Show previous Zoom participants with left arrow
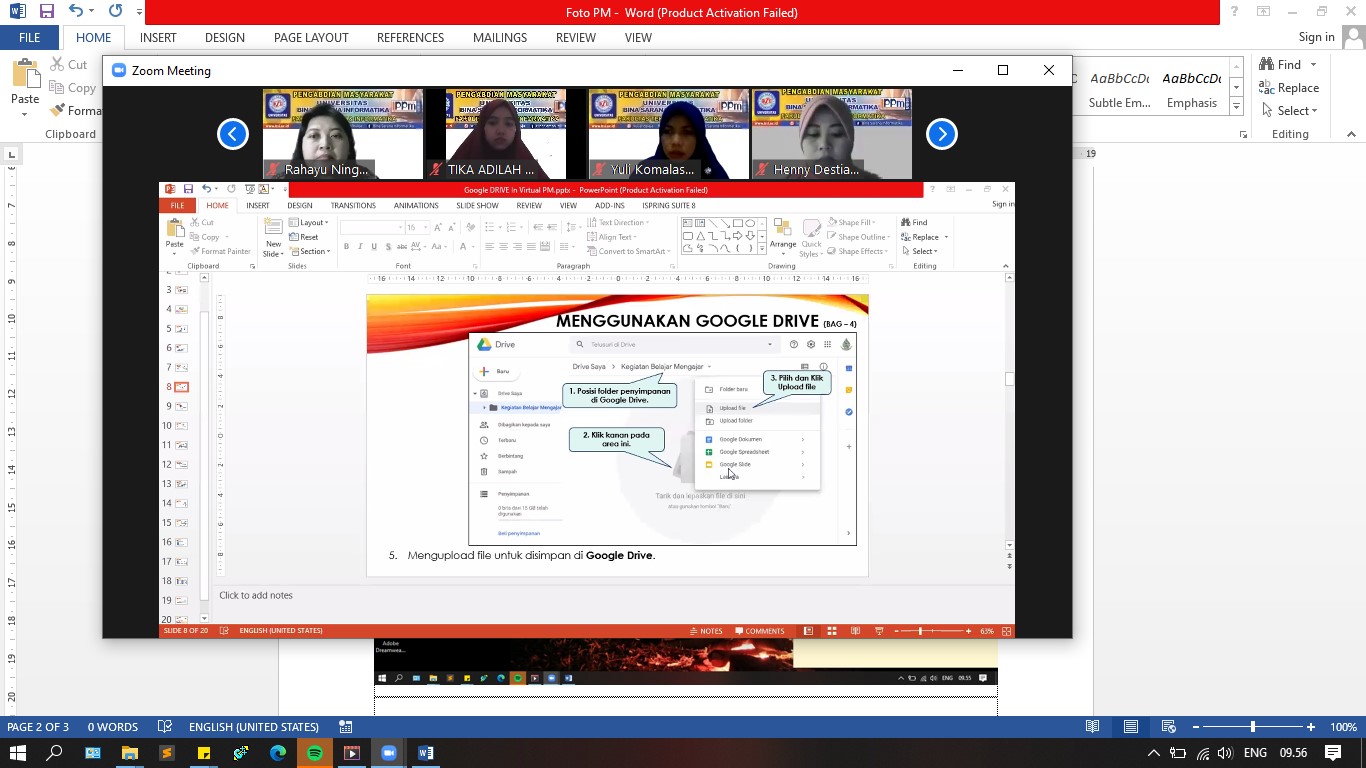 tap(233, 134)
